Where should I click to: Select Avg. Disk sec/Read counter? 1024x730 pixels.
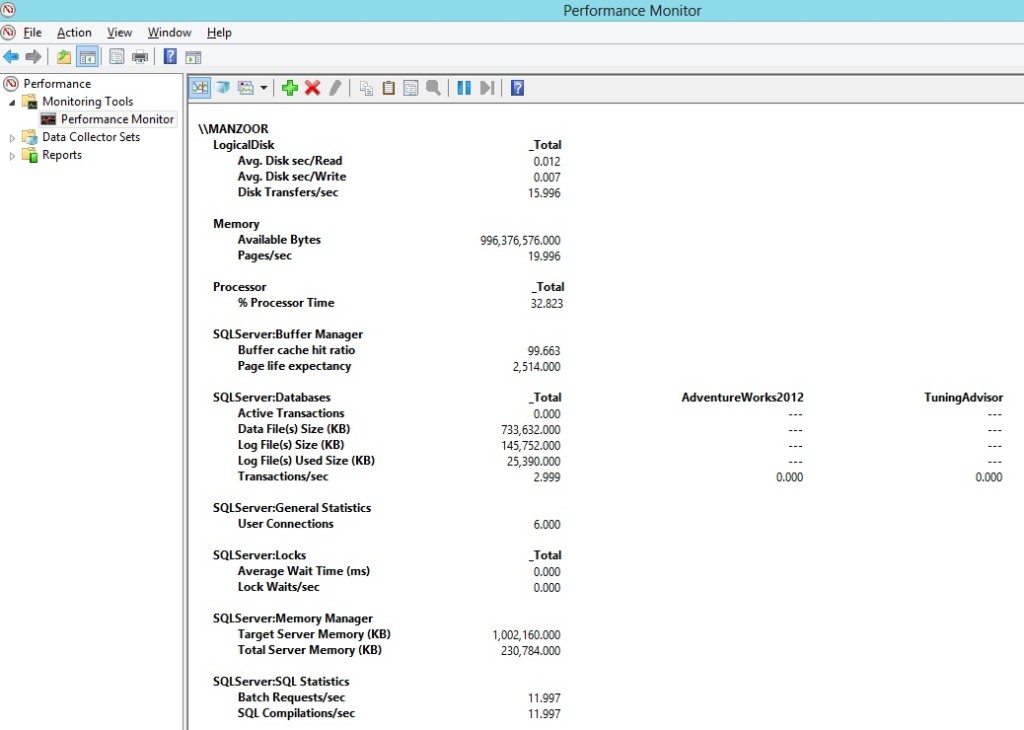290,161
